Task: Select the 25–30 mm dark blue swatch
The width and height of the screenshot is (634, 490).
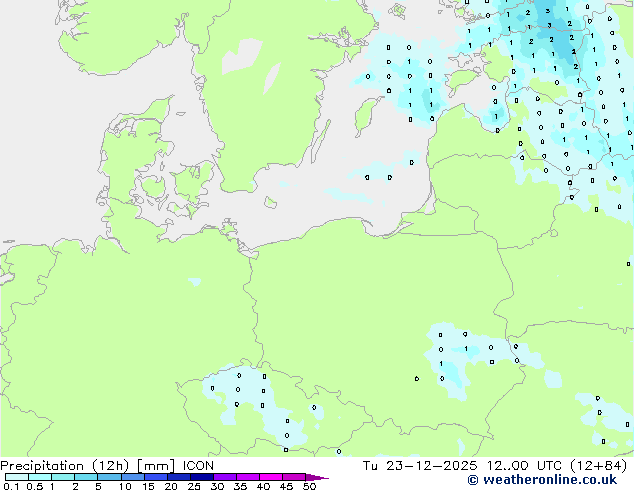Action: point(201,477)
